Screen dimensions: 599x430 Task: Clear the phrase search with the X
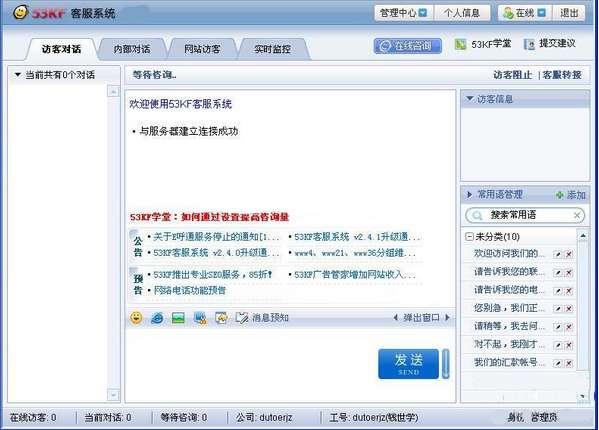(577, 216)
